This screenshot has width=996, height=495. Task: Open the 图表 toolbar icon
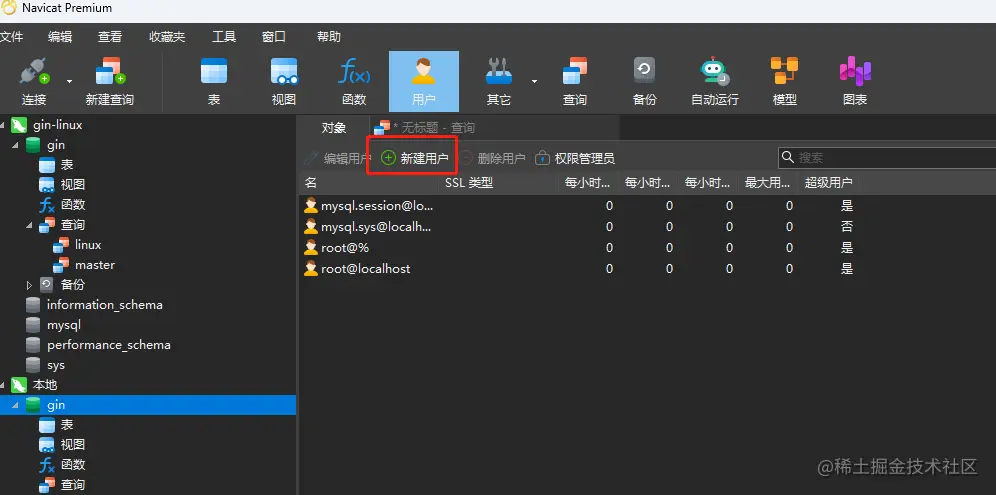click(855, 81)
